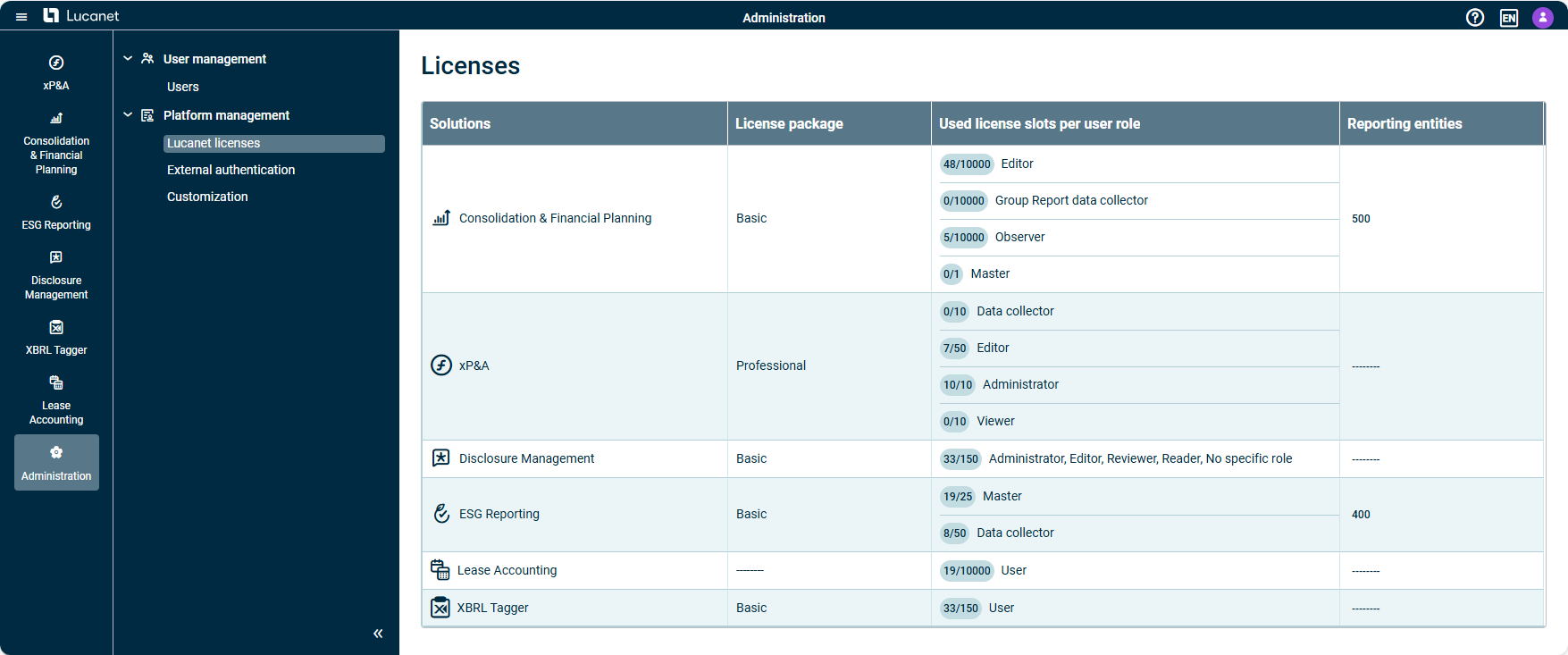Image resolution: width=1568 pixels, height=655 pixels.
Task: Click Lease Accounting icon in table
Action: pyautogui.click(x=440, y=570)
